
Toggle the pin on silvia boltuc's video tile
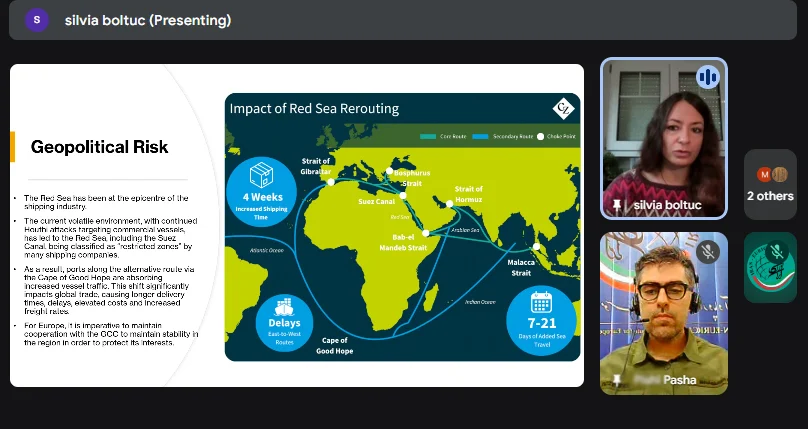(617, 205)
